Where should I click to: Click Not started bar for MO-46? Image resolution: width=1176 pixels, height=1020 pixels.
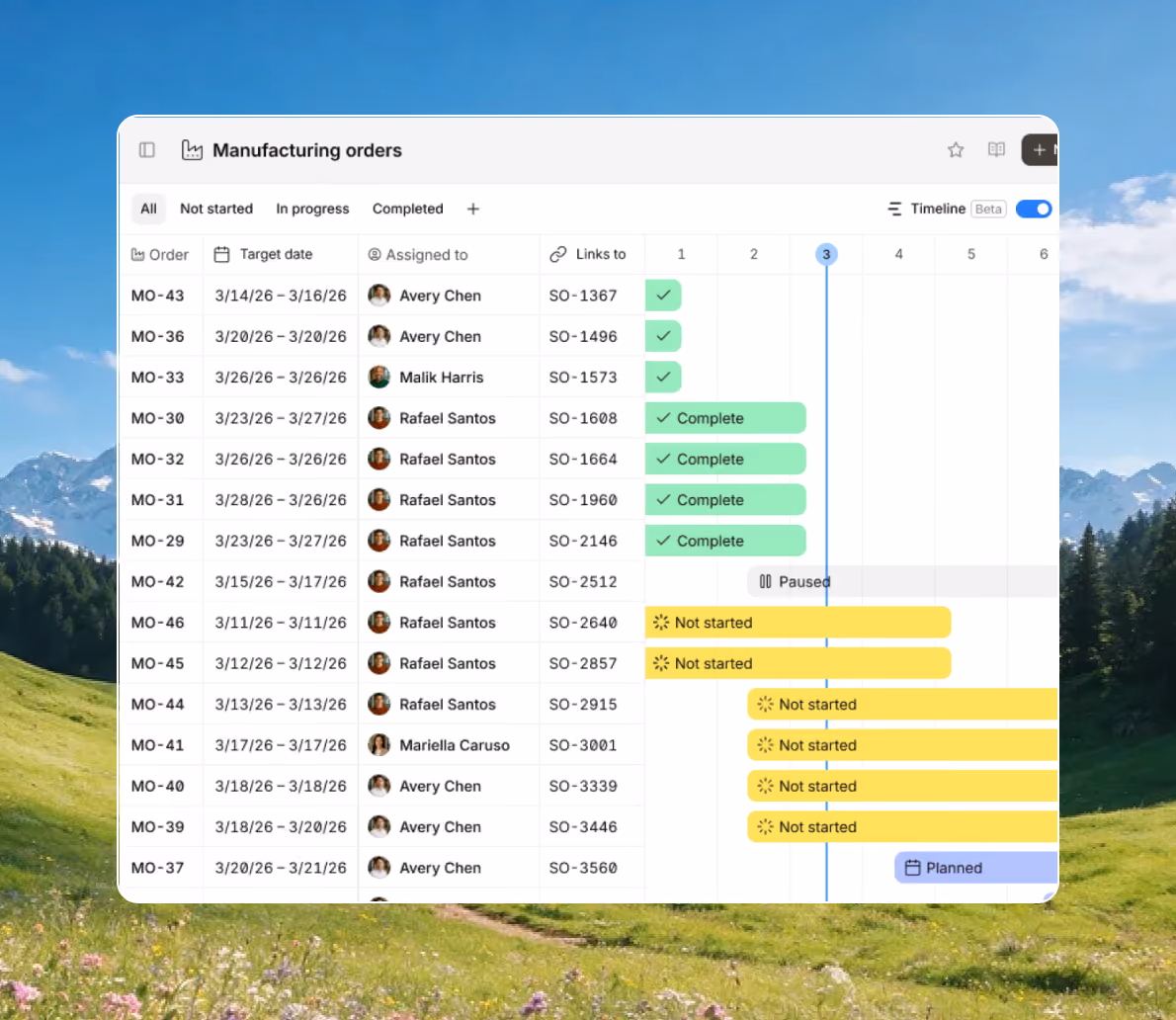pos(798,623)
